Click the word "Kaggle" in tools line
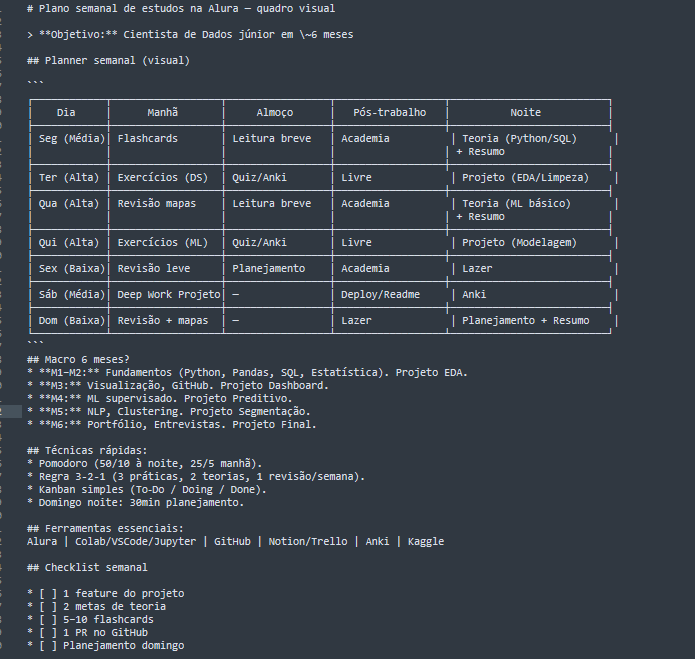The height and width of the screenshot is (659, 695). 426,542
